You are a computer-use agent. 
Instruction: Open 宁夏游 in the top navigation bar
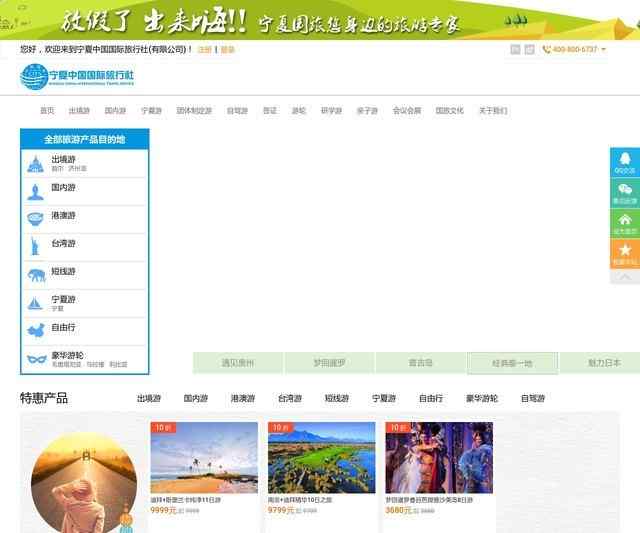(x=151, y=111)
